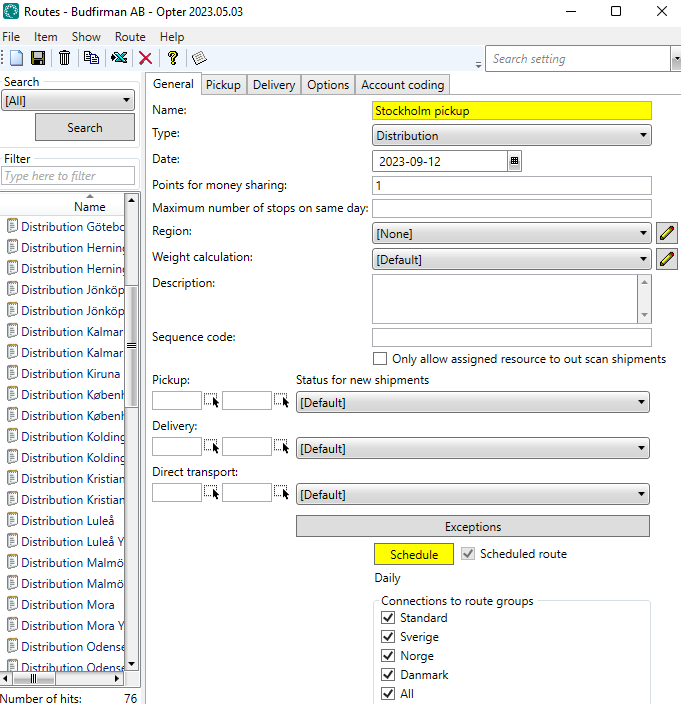Open help with the question mark icon
The image size is (681, 704).
(172, 58)
